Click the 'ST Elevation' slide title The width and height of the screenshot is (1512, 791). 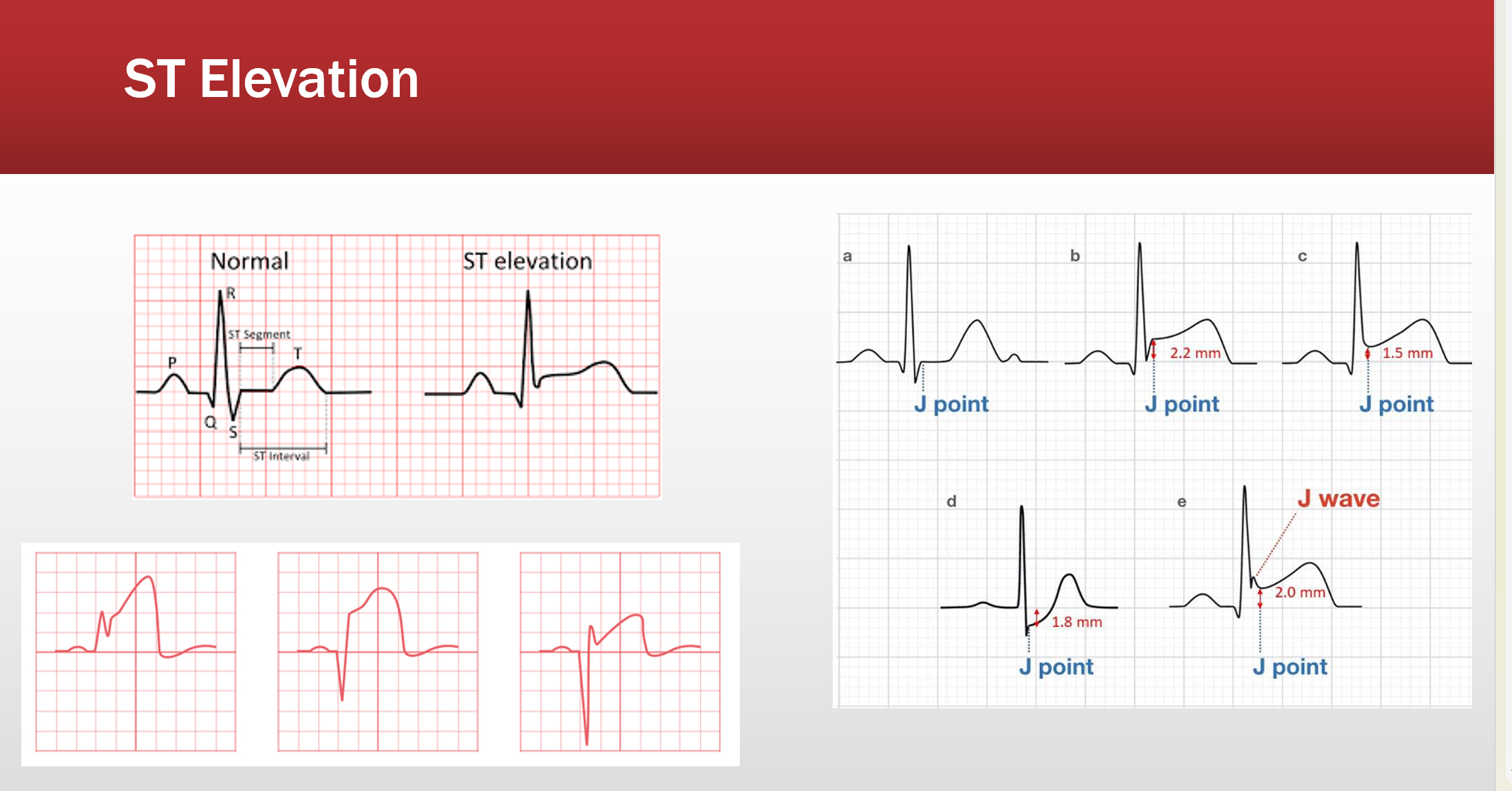[271, 79]
